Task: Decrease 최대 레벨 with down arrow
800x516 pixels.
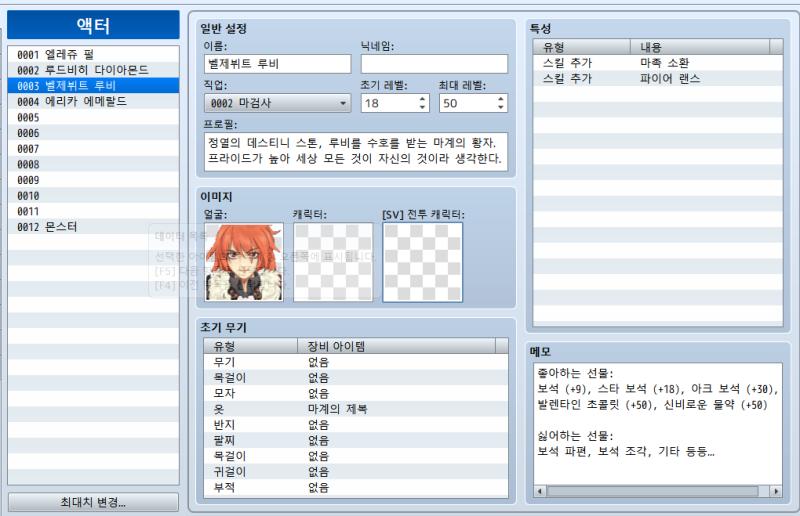Action: tap(501, 107)
